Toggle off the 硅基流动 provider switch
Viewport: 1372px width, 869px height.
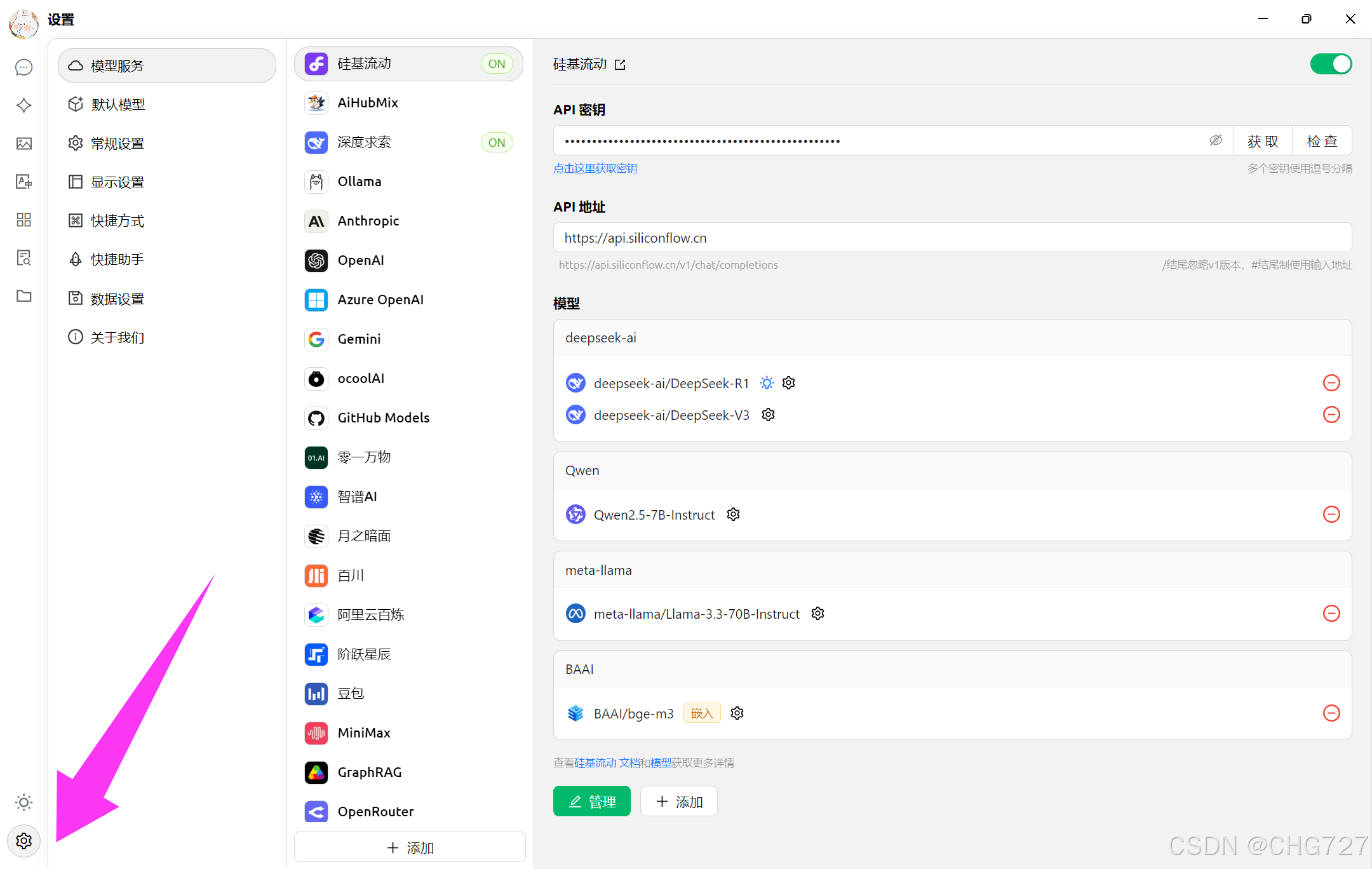[1331, 64]
